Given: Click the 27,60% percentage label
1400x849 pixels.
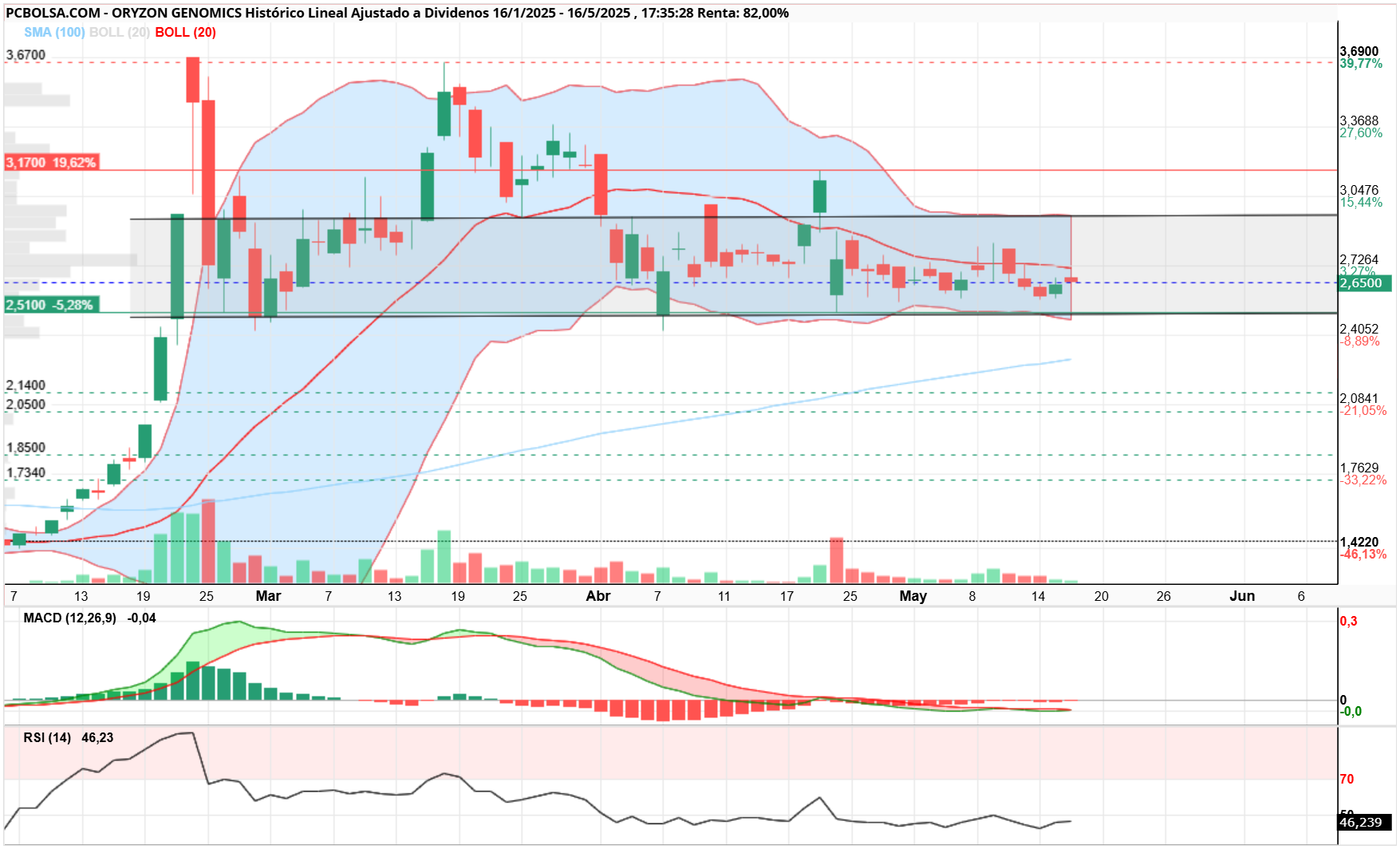Looking at the screenshot, I should click(x=1361, y=133).
